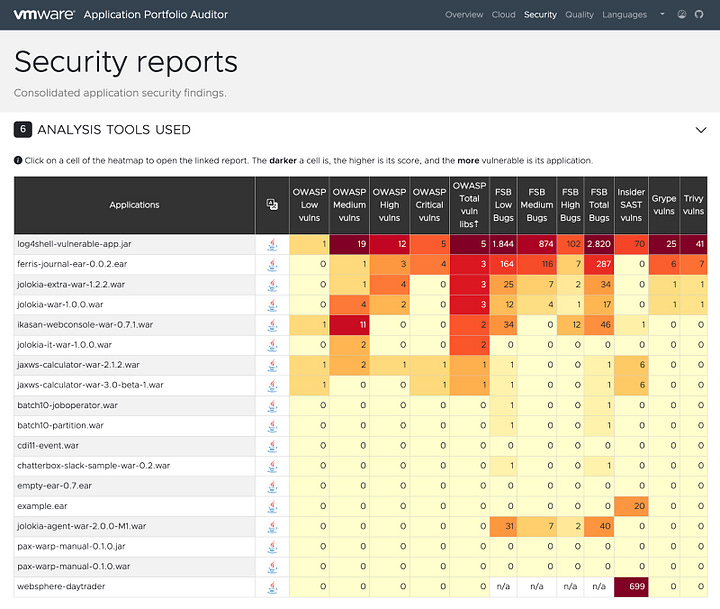Sort by OWASP Medium vulns column
The width and height of the screenshot is (720, 609).
pyautogui.click(x=349, y=205)
